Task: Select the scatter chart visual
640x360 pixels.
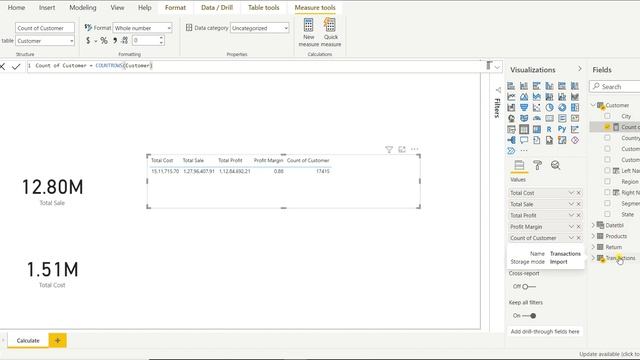Action: click(x=536, y=107)
